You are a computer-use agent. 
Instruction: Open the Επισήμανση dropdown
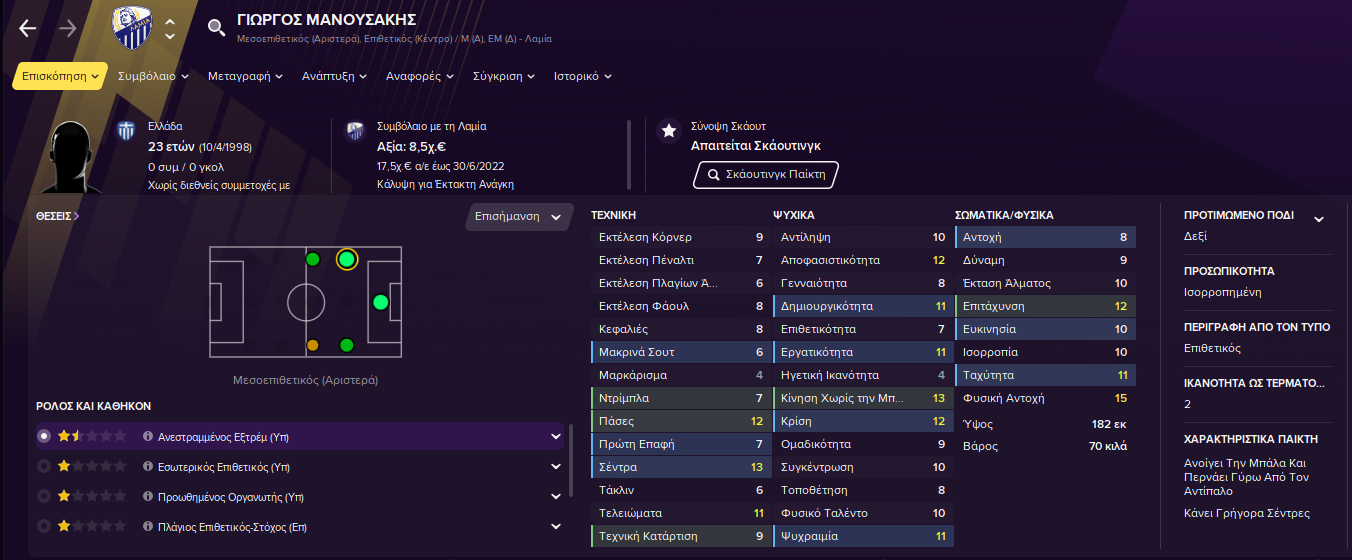(x=519, y=217)
